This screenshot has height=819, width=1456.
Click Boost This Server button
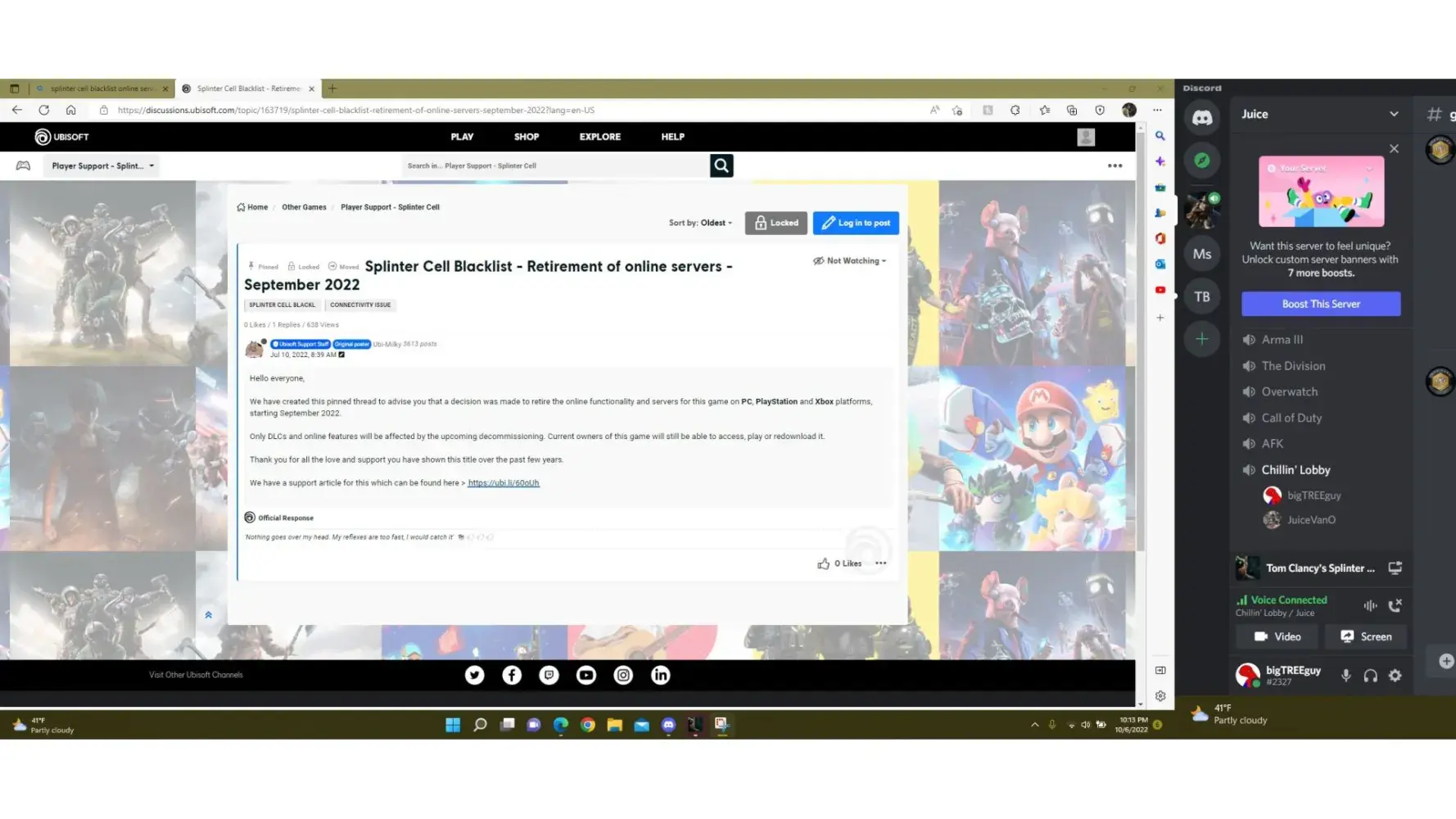click(1321, 304)
